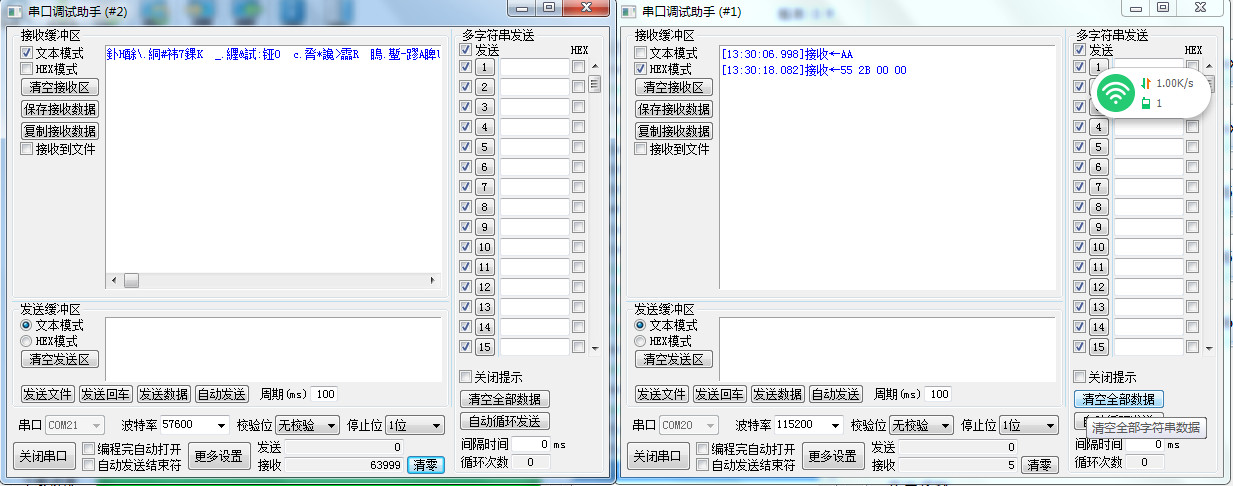
Task: Check HEX box for row 7 in window #2
Action: point(578,187)
